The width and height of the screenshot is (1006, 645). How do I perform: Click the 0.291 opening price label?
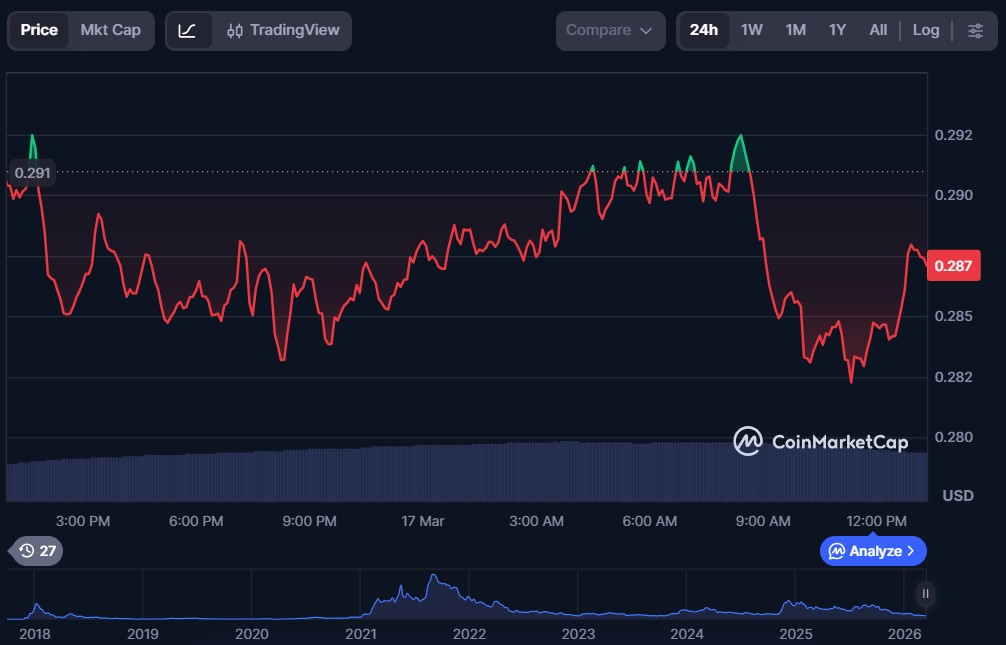32,173
